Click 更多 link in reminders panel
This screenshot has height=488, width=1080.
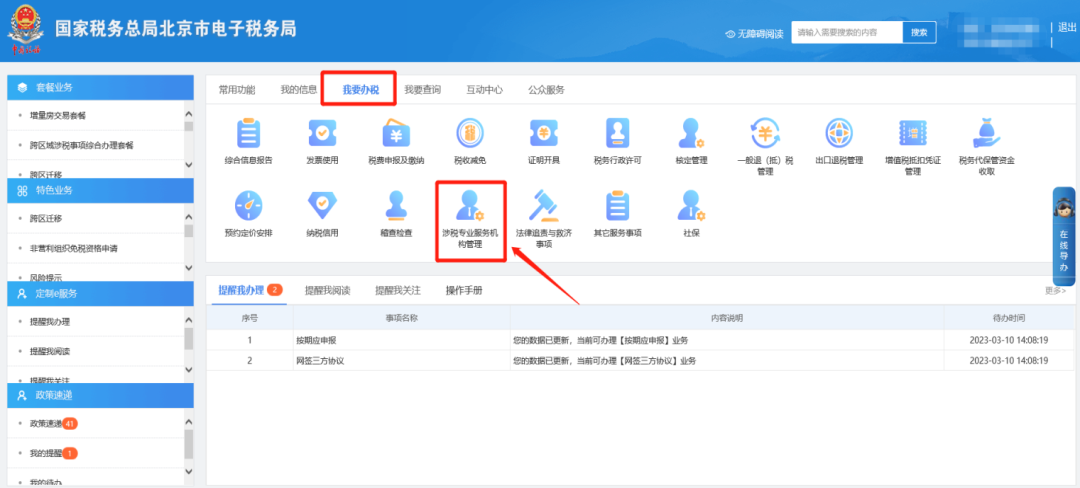(1055, 291)
